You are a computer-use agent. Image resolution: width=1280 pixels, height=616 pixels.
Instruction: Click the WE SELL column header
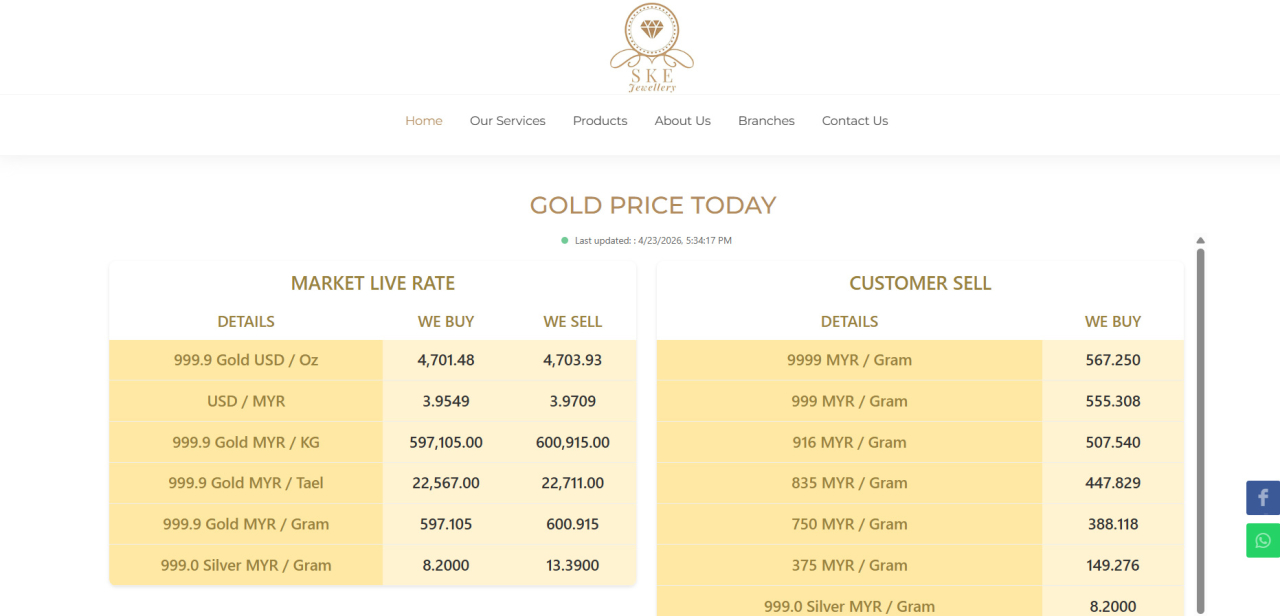(x=573, y=321)
